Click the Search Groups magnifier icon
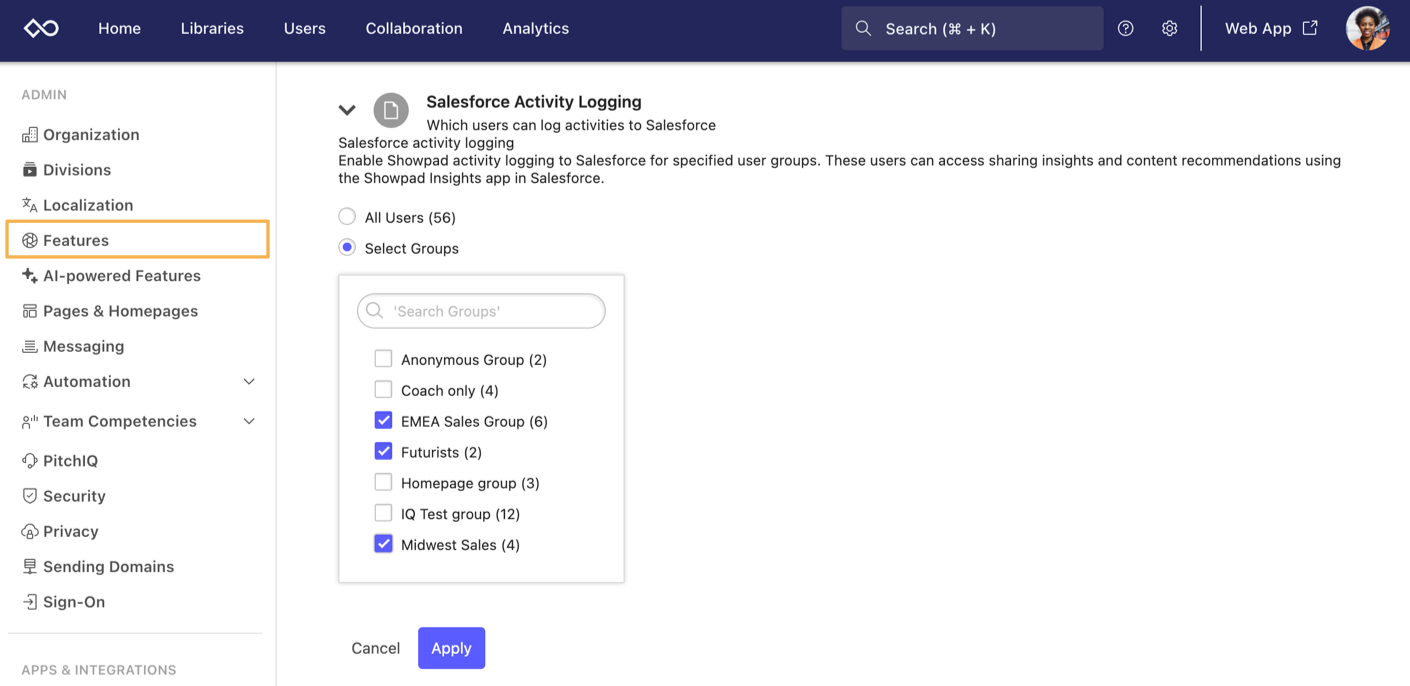Screen dimensions: 1410x686 pyautogui.click(x=375, y=311)
